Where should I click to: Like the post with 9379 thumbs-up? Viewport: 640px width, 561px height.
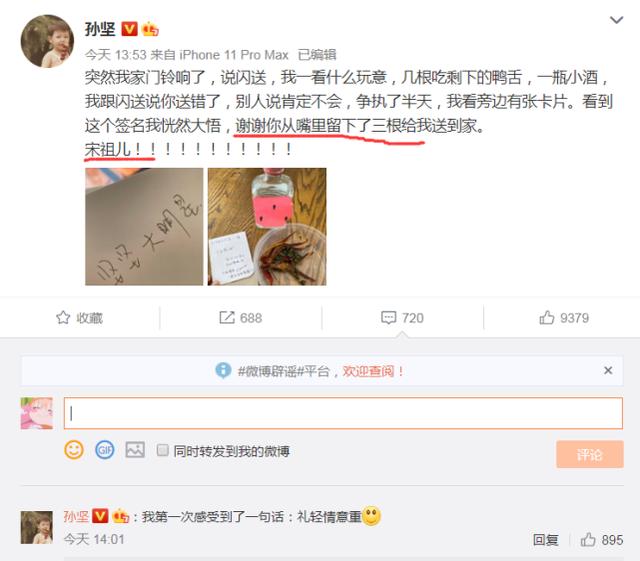[564, 318]
